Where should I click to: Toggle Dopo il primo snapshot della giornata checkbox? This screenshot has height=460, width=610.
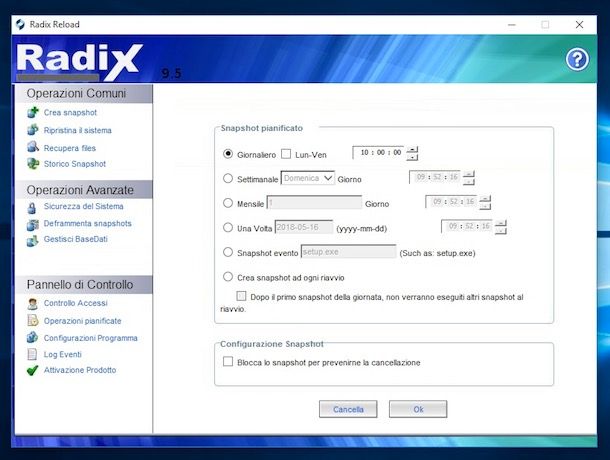click(x=241, y=296)
